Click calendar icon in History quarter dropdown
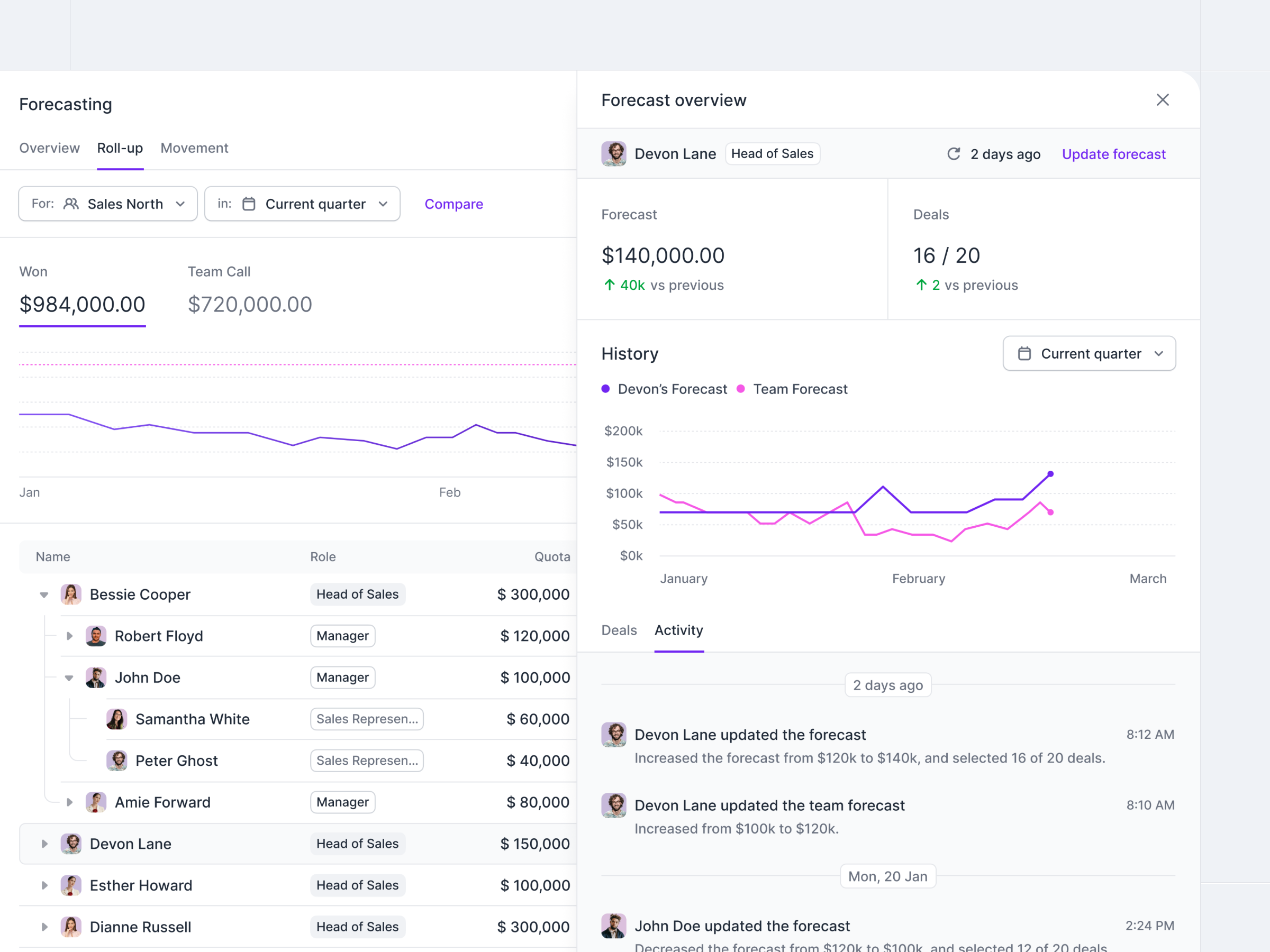The image size is (1270, 952). 1024,353
